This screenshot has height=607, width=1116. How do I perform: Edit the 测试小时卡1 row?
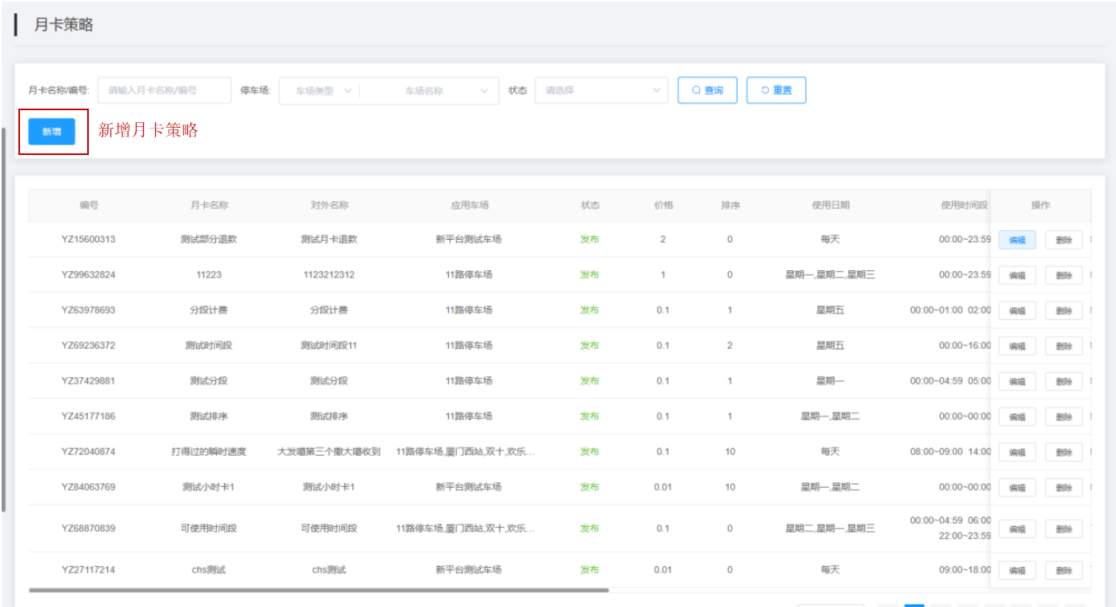(x=1017, y=487)
